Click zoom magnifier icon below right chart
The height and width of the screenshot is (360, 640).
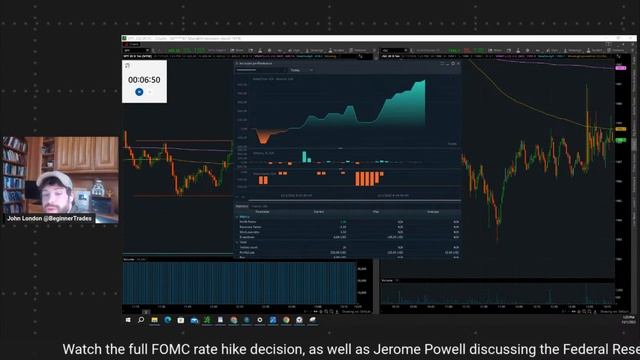click(x=584, y=311)
